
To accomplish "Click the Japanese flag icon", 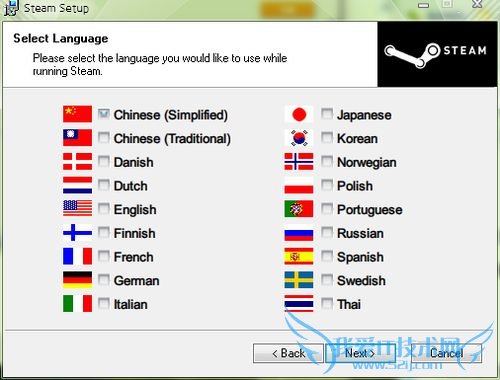I will click(299, 114).
